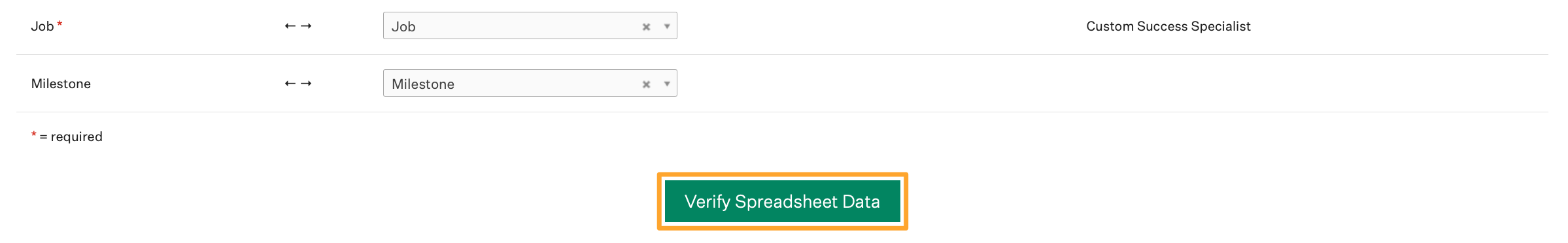The height and width of the screenshot is (243, 1568).
Task: Open the Job select box
Action: (x=530, y=25)
